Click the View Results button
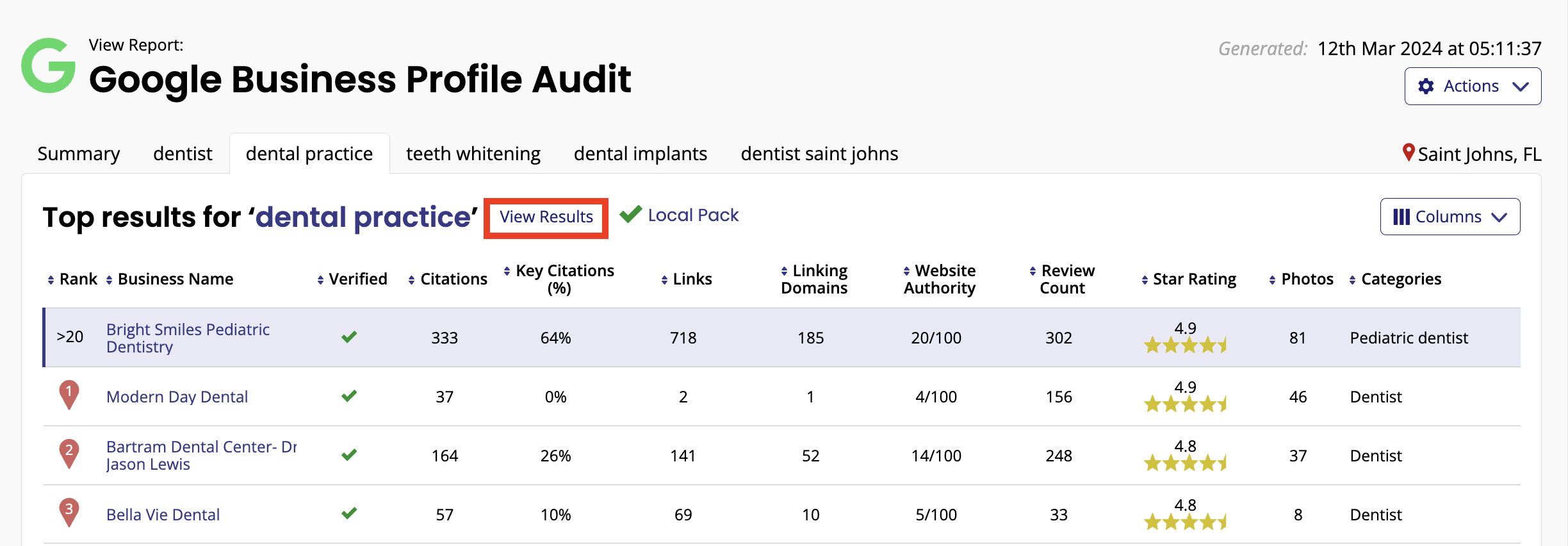This screenshot has width=1568, height=546. (546, 217)
